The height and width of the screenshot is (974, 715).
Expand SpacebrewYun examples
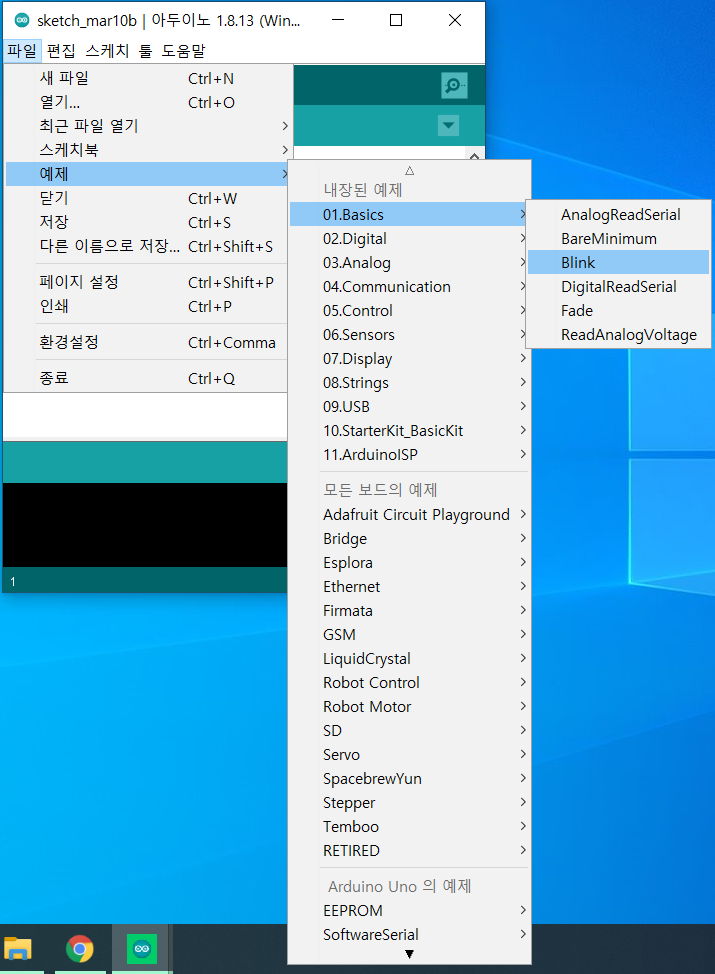409,778
